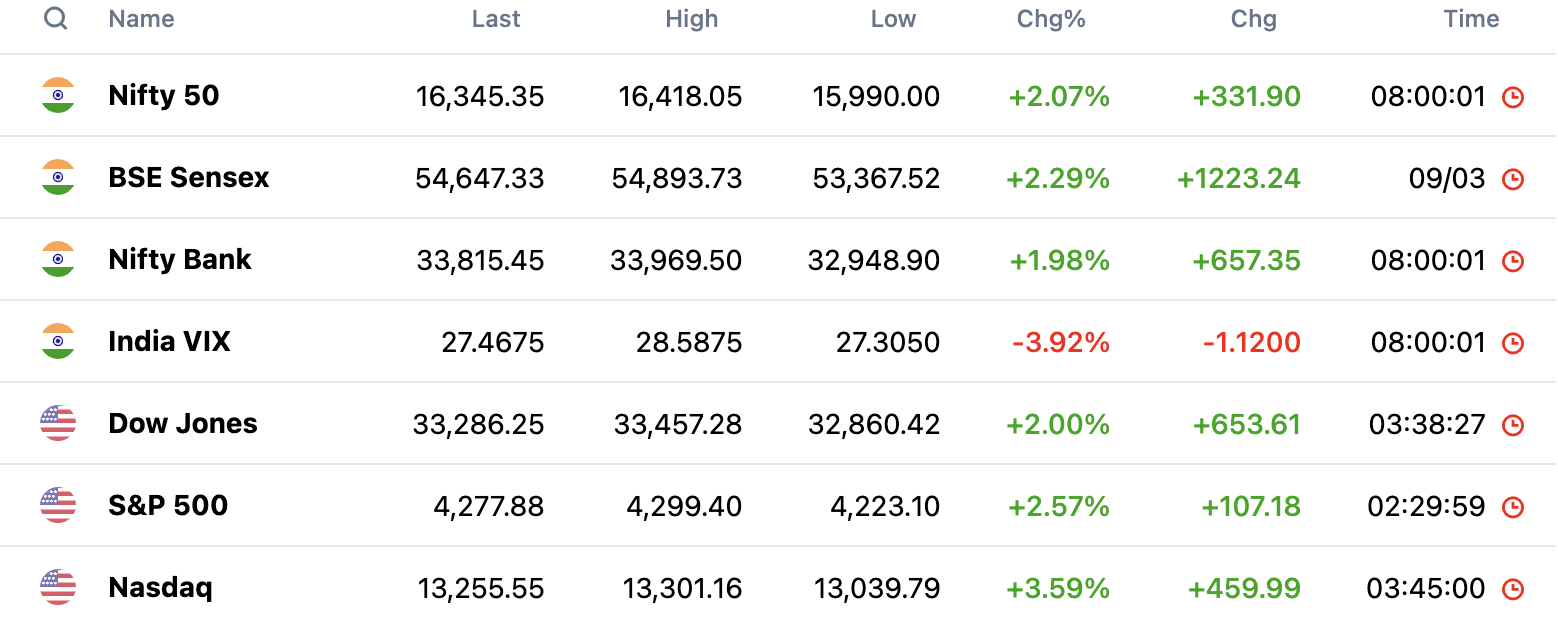Sort table by Name column header
Image resolution: width=1558 pixels, height=618 pixels.
pos(141,19)
